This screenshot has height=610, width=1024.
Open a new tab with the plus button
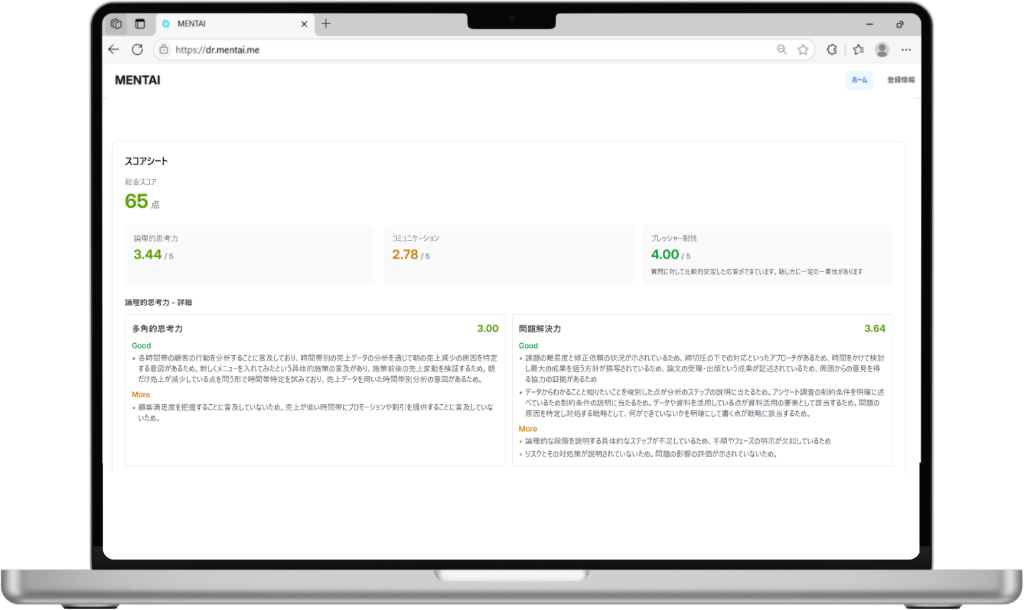coord(326,24)
